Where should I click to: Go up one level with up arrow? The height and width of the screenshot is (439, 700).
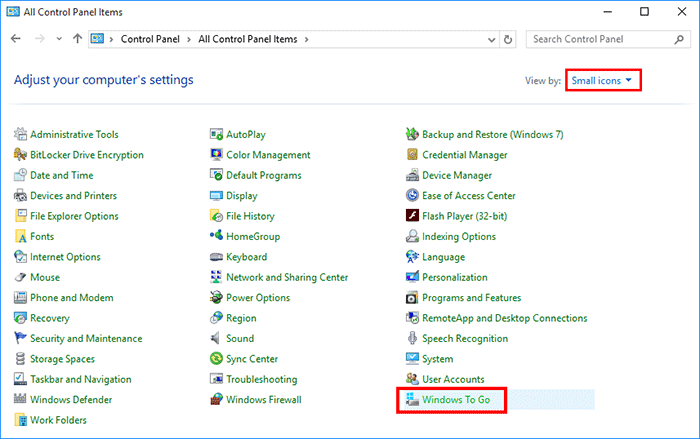78,39
